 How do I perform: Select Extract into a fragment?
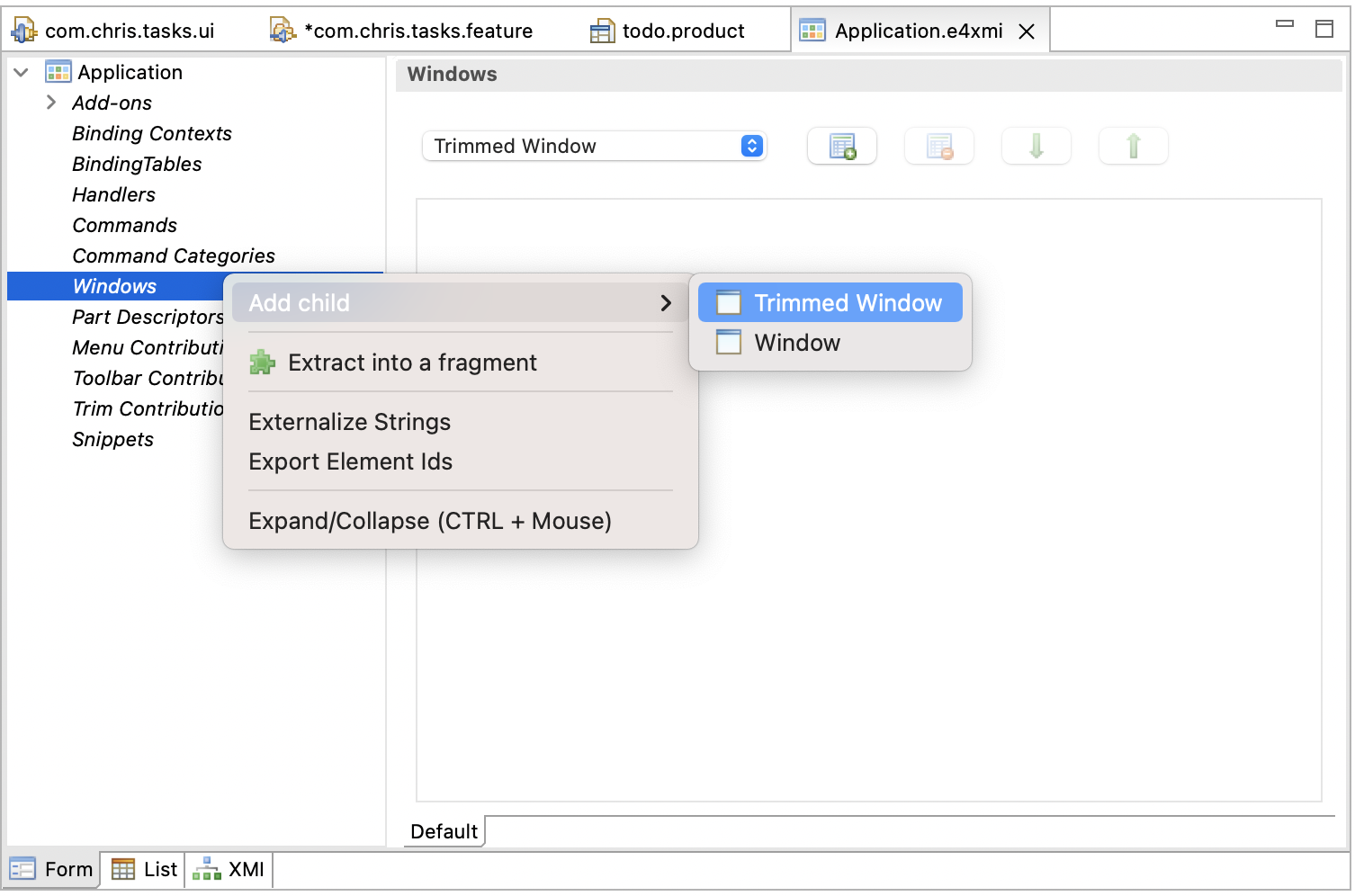(461, 363)
